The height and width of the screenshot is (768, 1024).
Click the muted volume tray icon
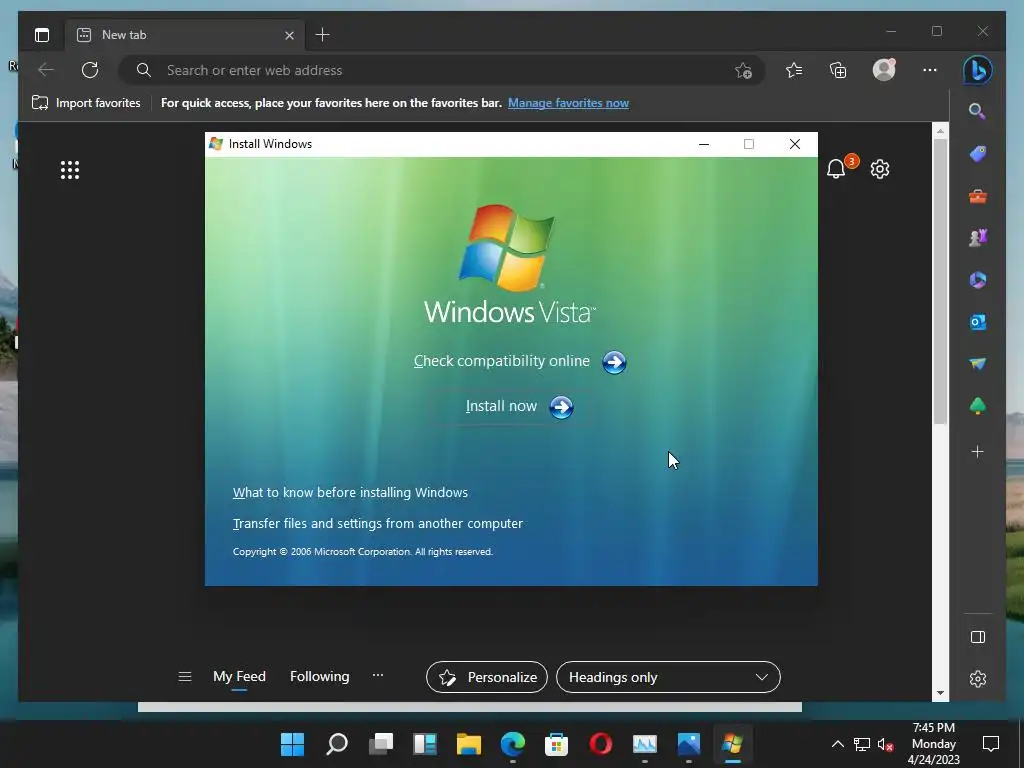coord(886,744)
